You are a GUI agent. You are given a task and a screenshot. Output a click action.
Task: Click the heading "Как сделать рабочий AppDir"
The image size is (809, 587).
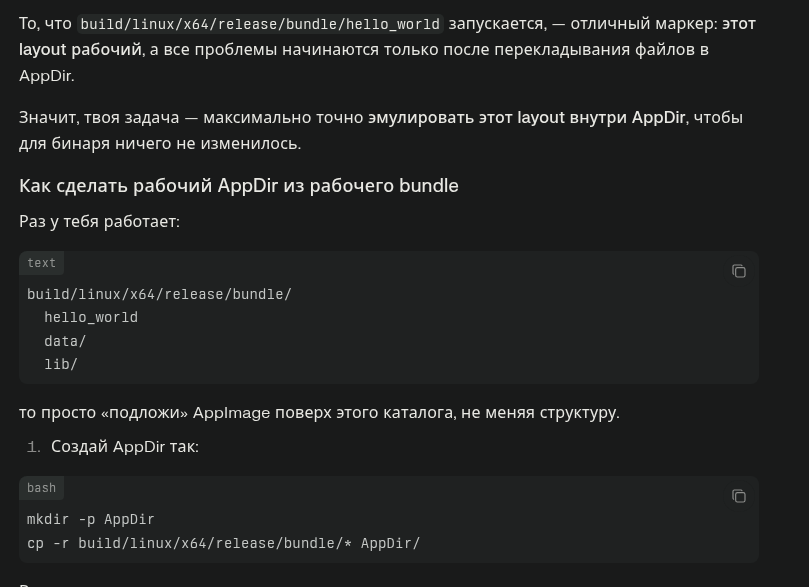239,185
